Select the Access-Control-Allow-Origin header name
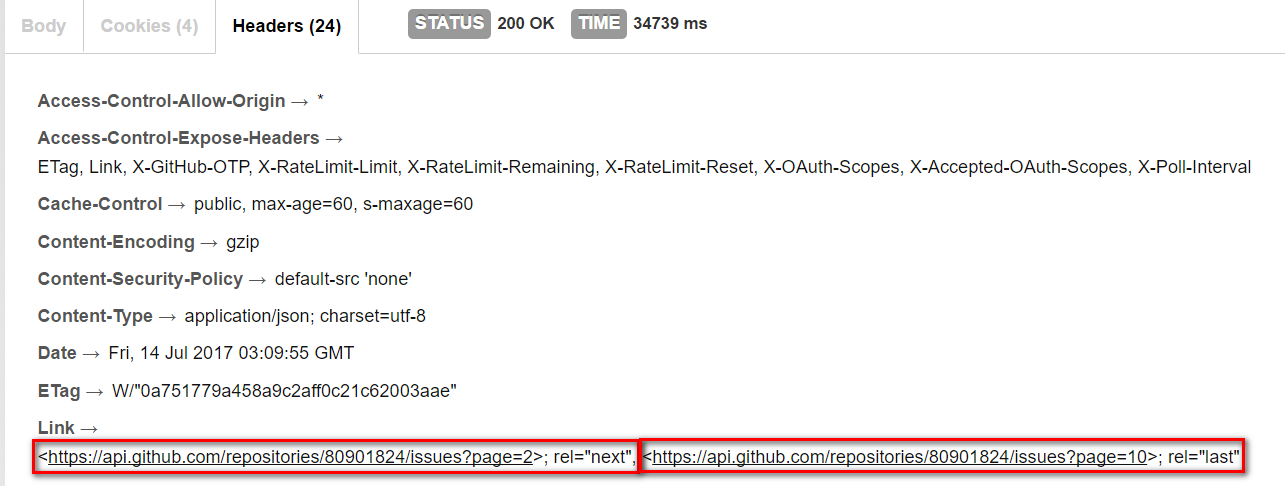The width and height of the screenshot is (1285, 486). pos(162,101)
